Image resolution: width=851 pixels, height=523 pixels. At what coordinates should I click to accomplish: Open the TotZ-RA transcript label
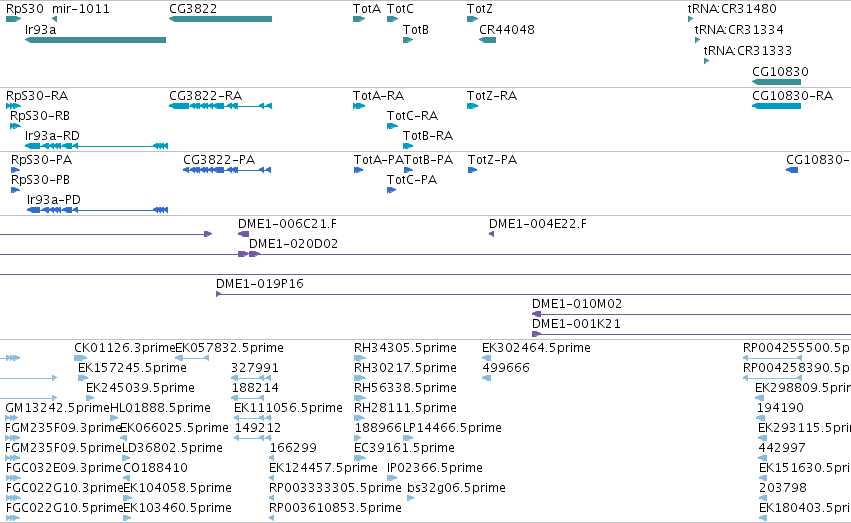pos(492,96)
